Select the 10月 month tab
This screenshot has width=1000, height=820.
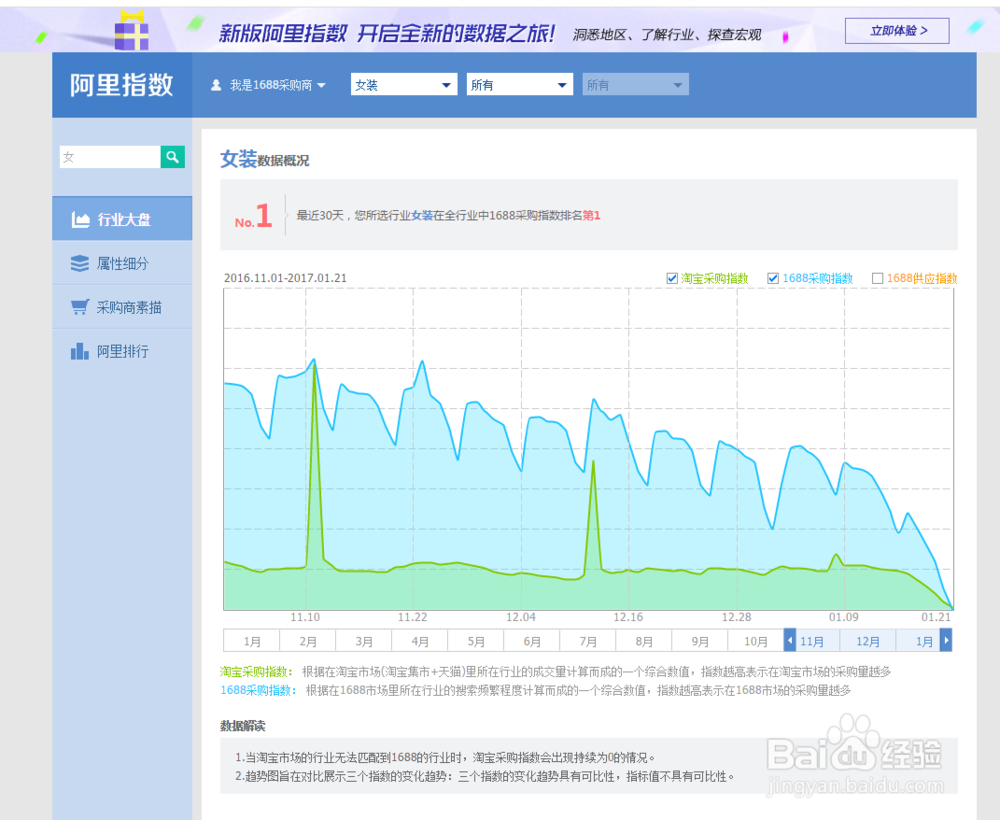point(756,641)
